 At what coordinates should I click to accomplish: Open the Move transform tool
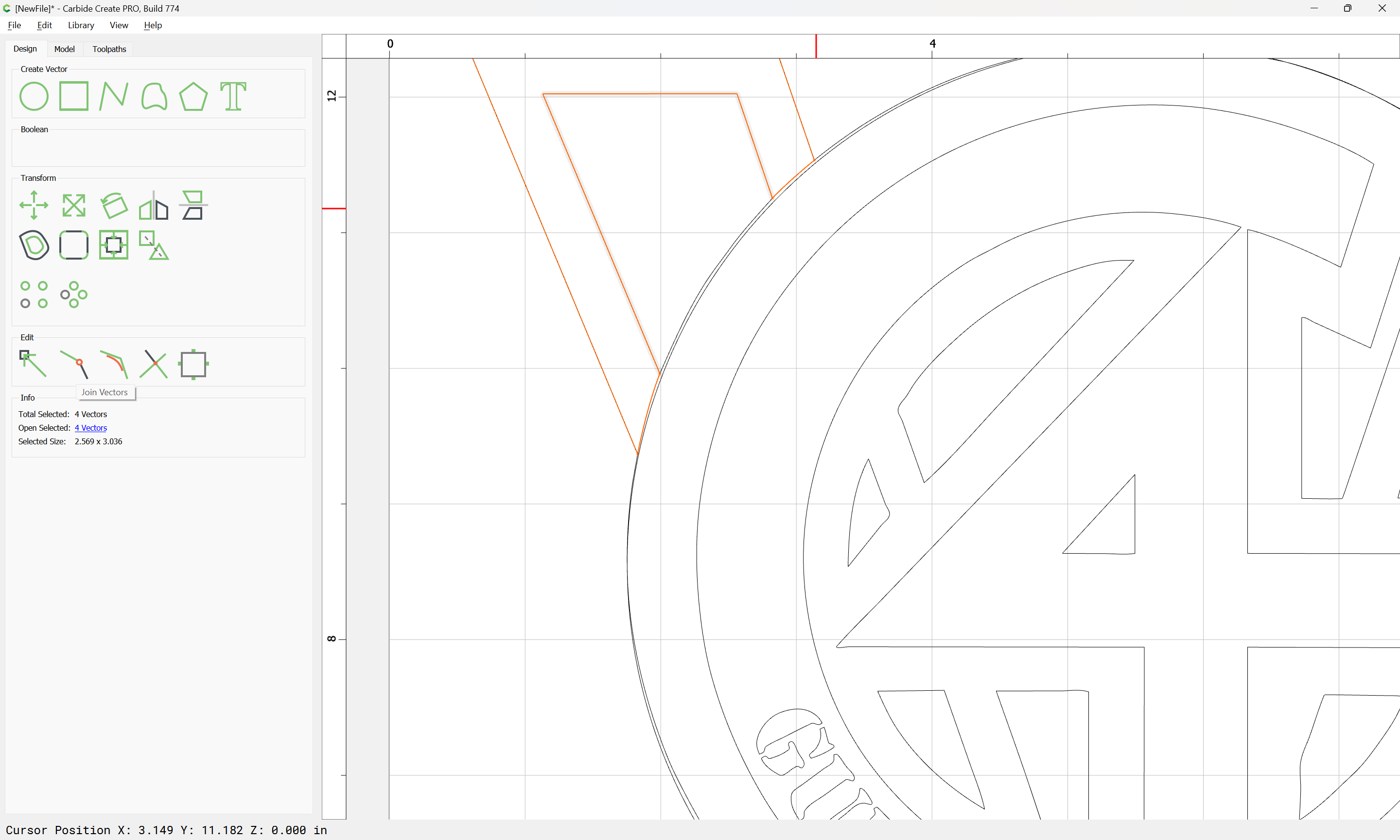pos(34,205)
